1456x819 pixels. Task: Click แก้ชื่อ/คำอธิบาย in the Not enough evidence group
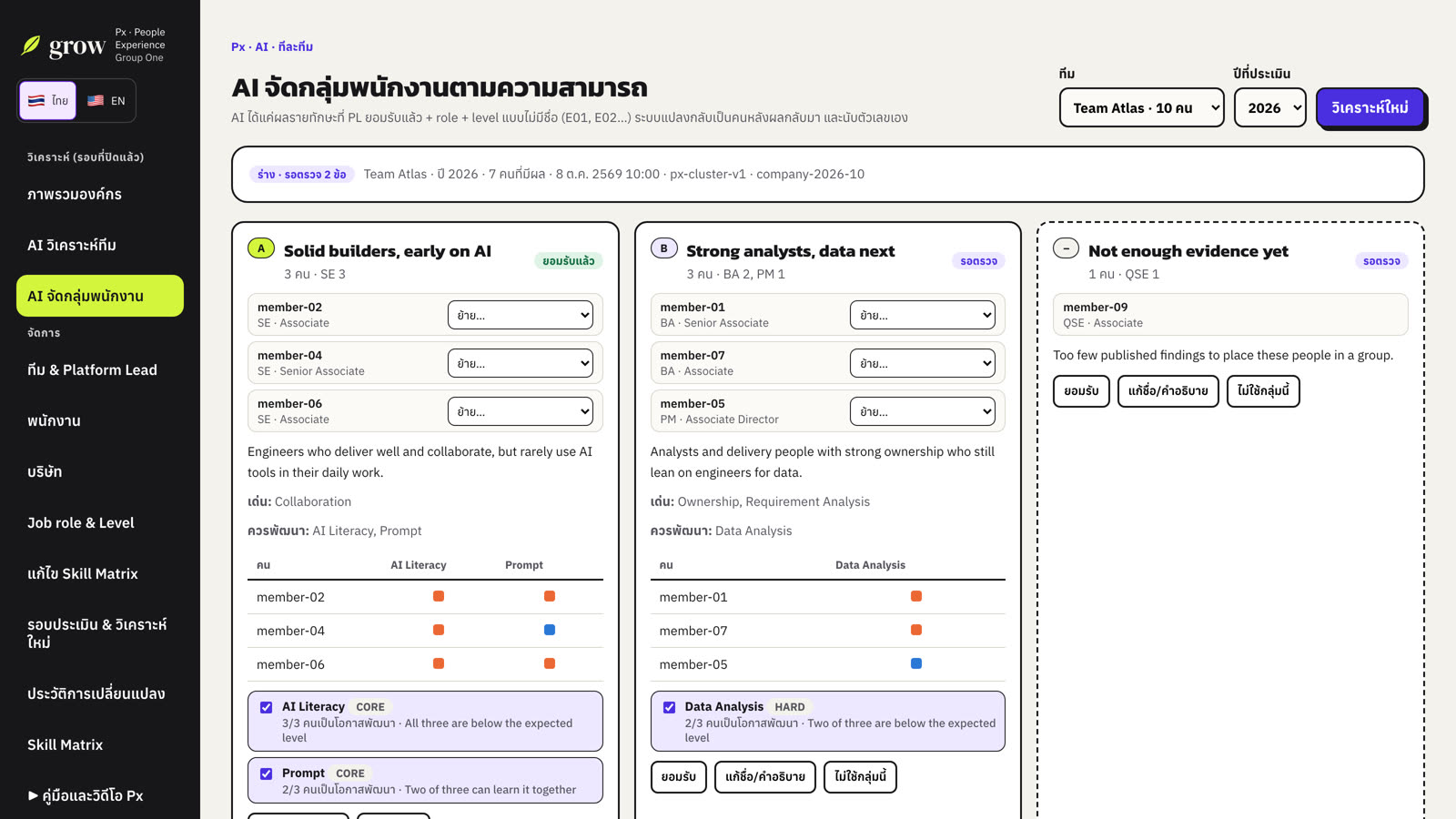pos(1168,390)
